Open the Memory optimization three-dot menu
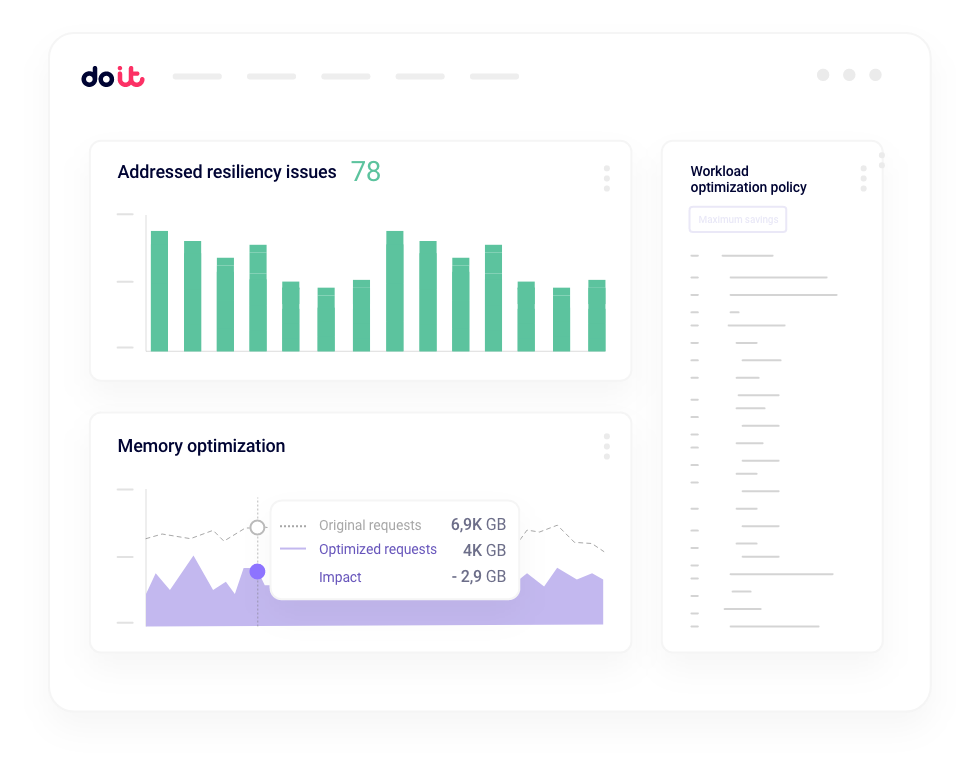Image resolution: width=980 pixels, height=777 pixels. point(606,446)
